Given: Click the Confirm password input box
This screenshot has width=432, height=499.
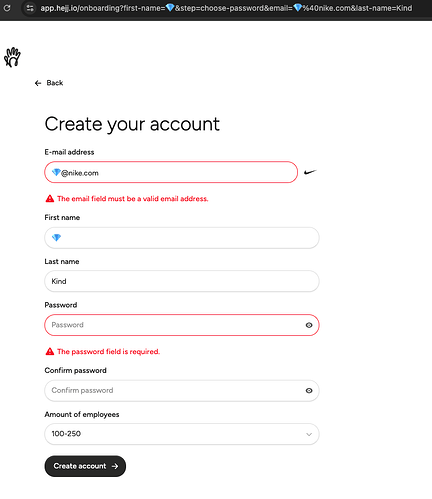Looking at the screenshot, I should coord(182,390).
